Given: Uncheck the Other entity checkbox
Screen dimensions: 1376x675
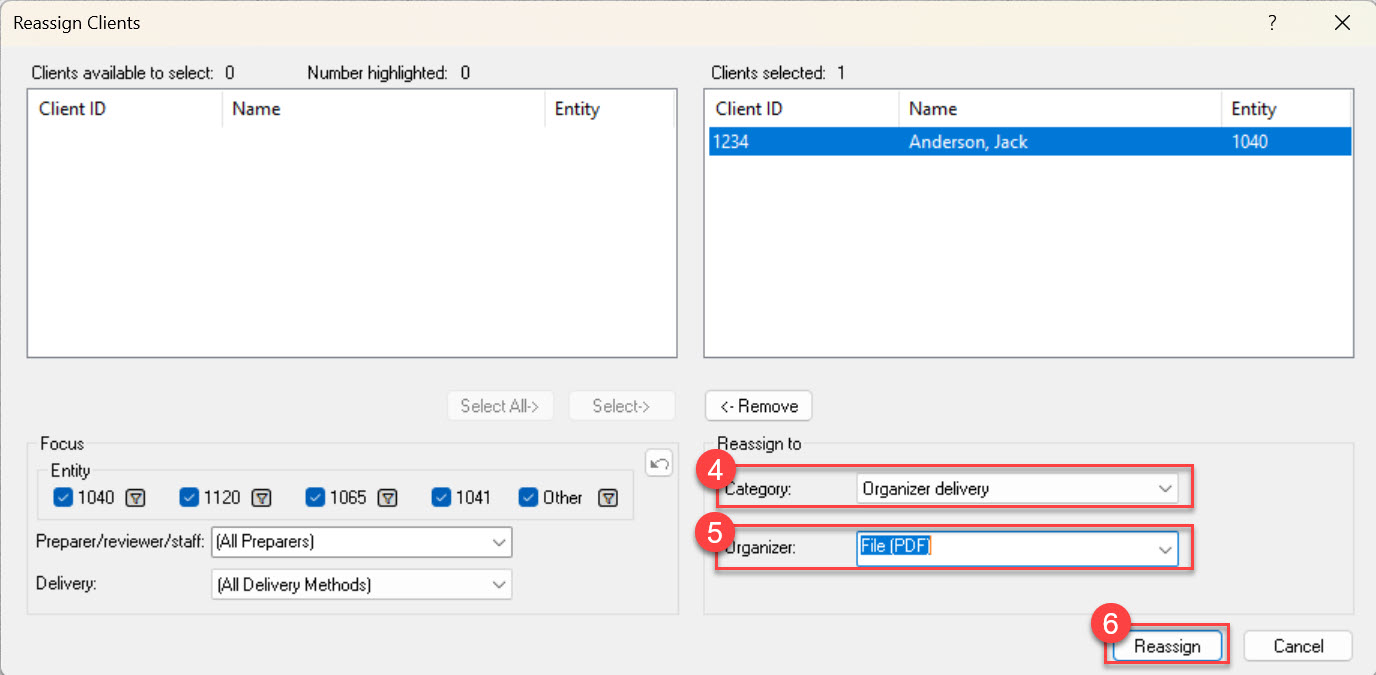Looking at the screenshot, I should [528, 497].
